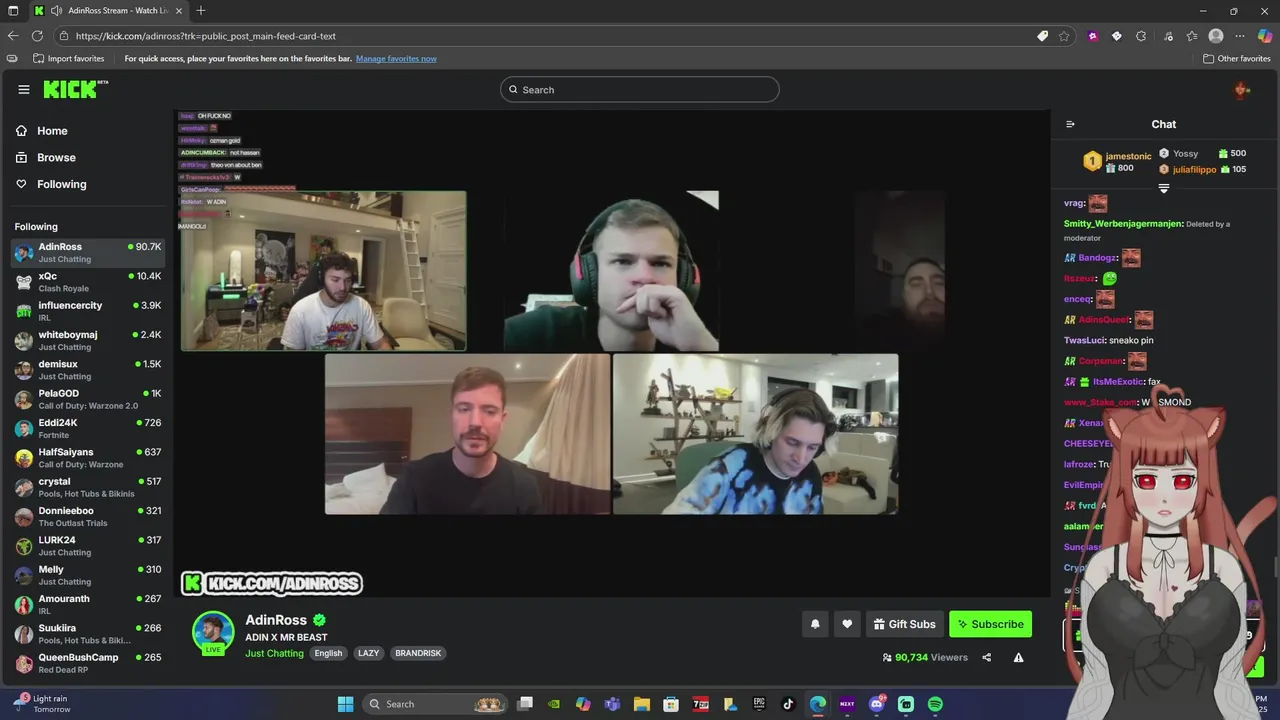Reload the page with browser refresh icon
This screenshot has height=720, width=1280.
click(x=37, y=36)
